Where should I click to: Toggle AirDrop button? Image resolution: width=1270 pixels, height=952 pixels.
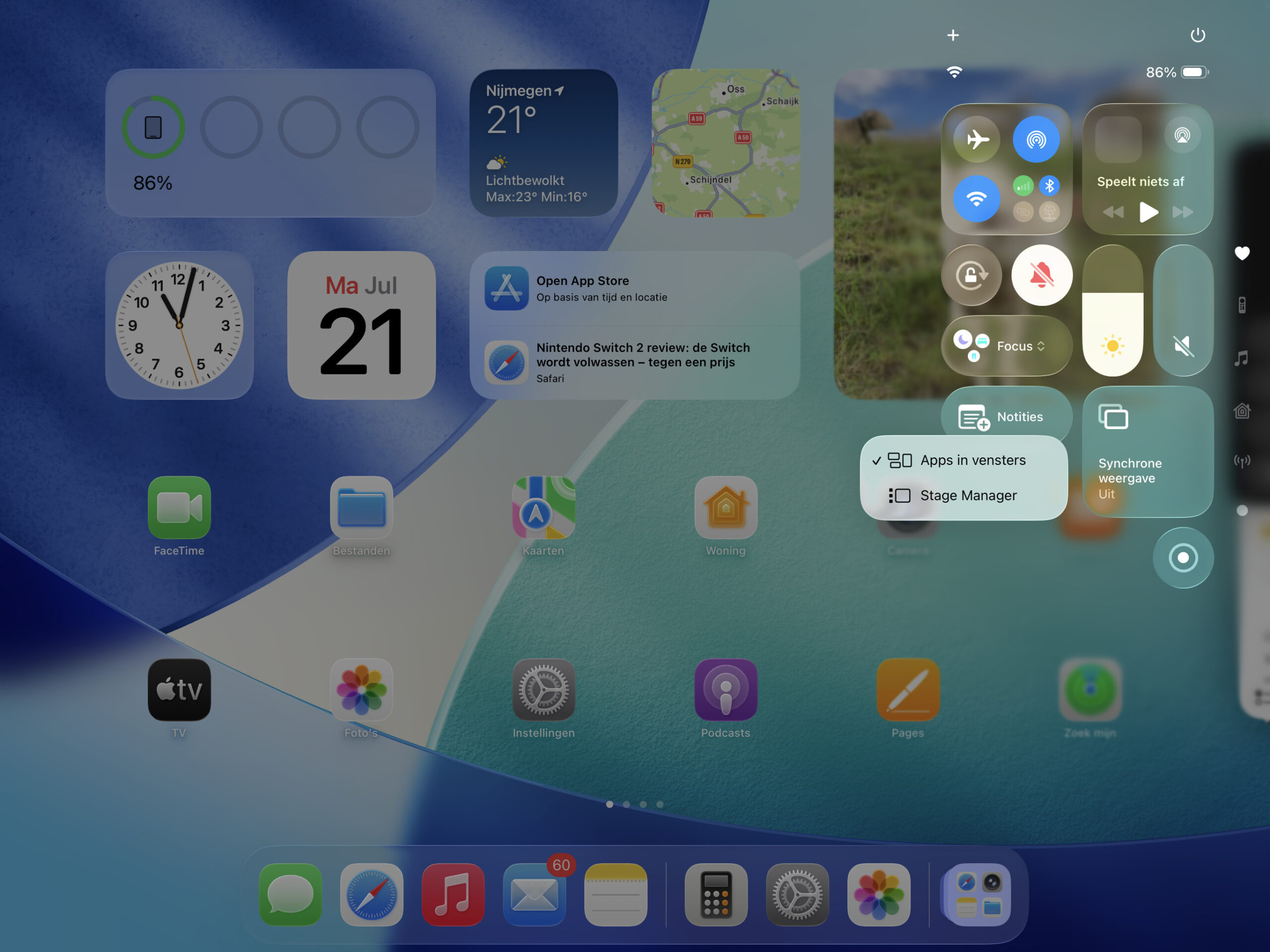1036,139
